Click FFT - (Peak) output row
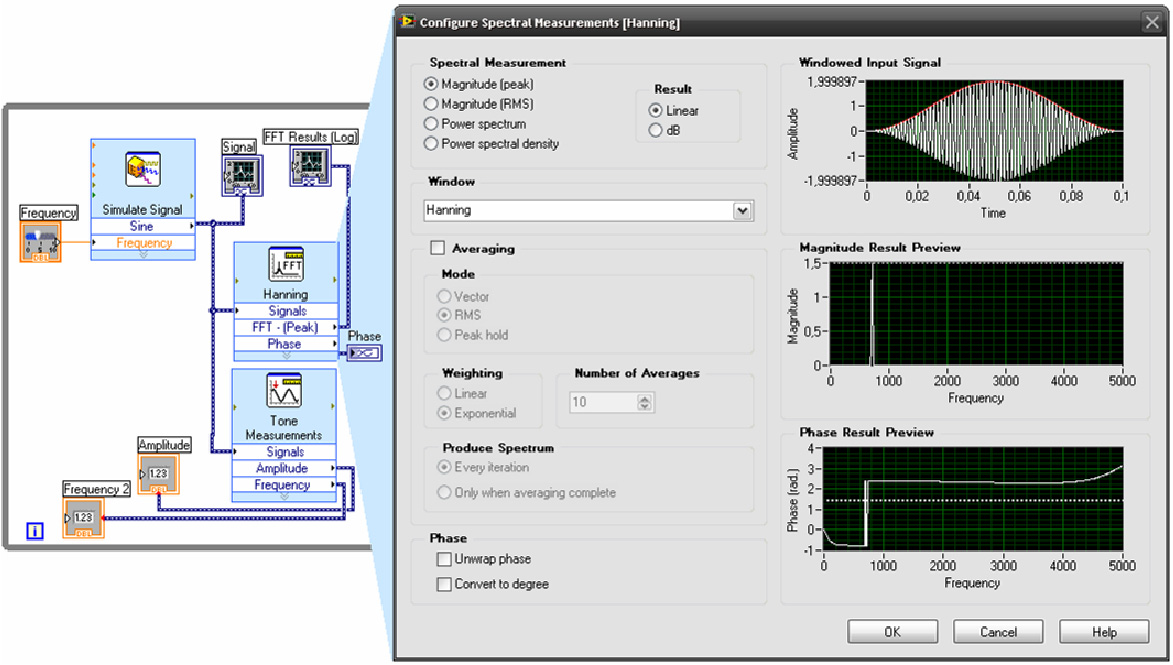The width and height of the screenshot is (1173, 665). [x=287, y=327]
